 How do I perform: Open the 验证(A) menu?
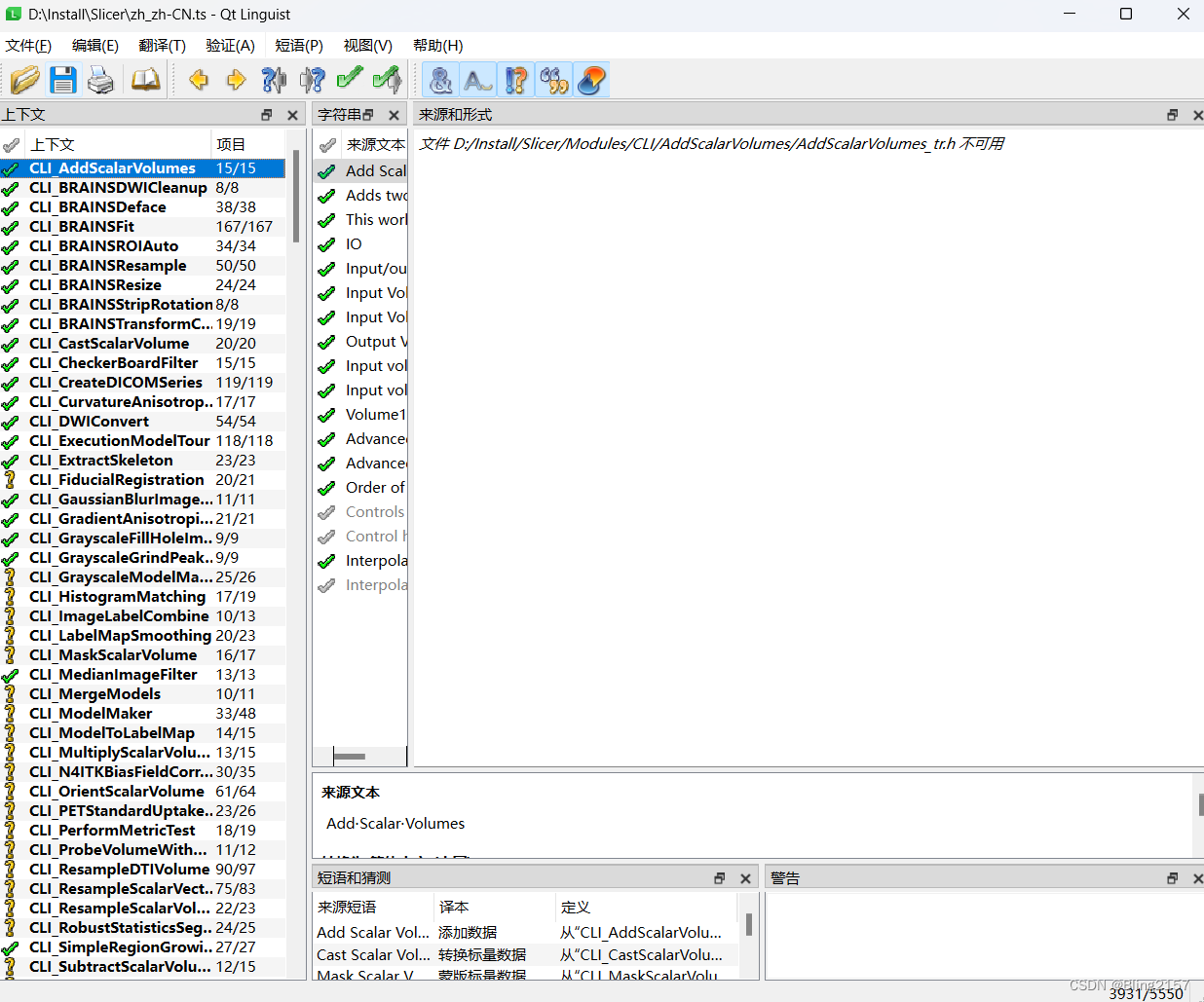(230, 46)
